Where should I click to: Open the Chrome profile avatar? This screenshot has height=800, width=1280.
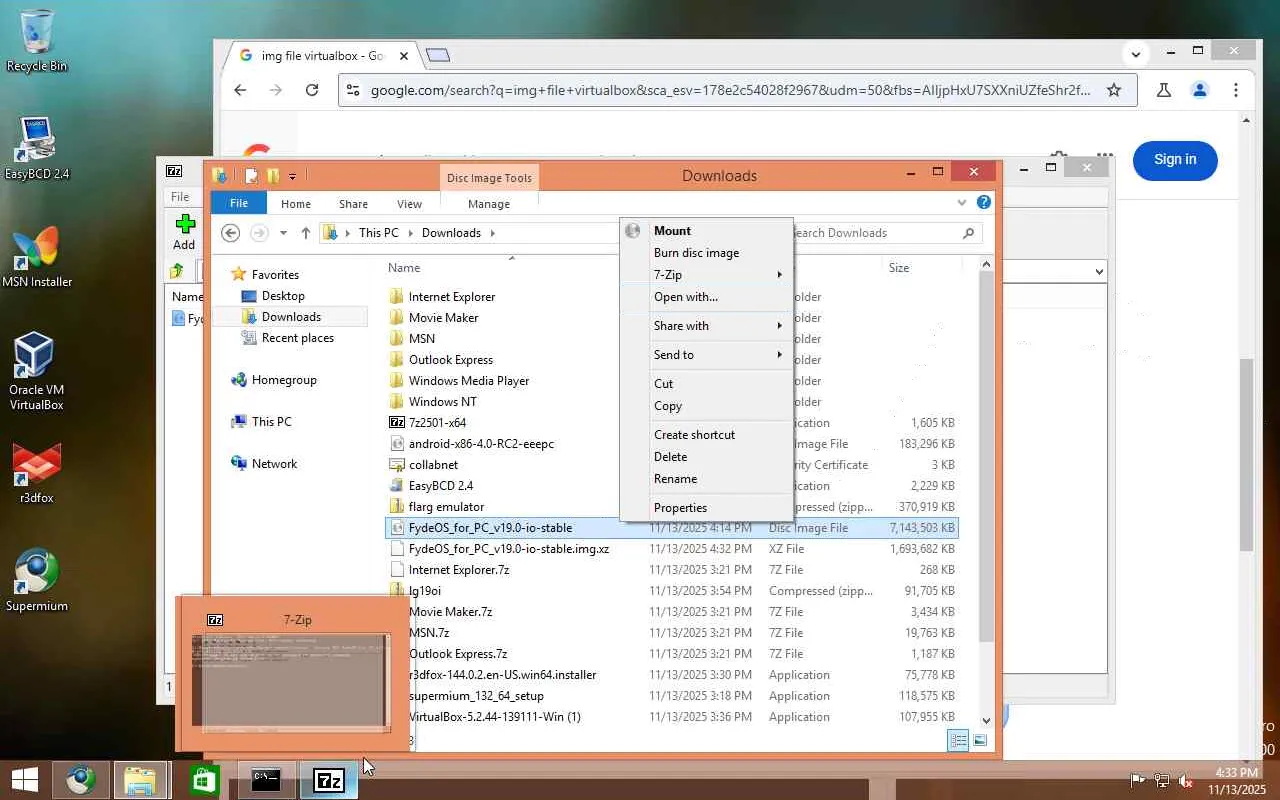[1200, 90]
